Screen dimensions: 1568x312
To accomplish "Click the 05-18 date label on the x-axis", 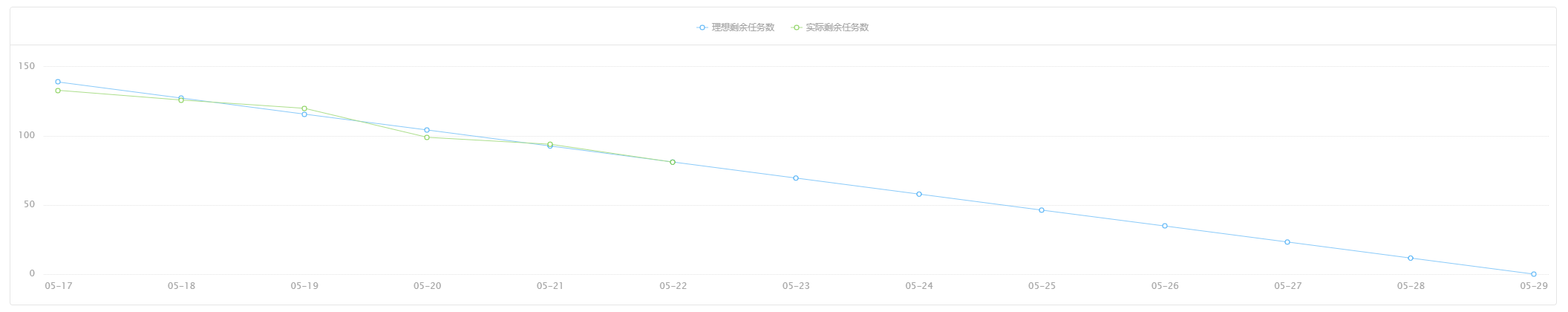I will pos(181,286).
